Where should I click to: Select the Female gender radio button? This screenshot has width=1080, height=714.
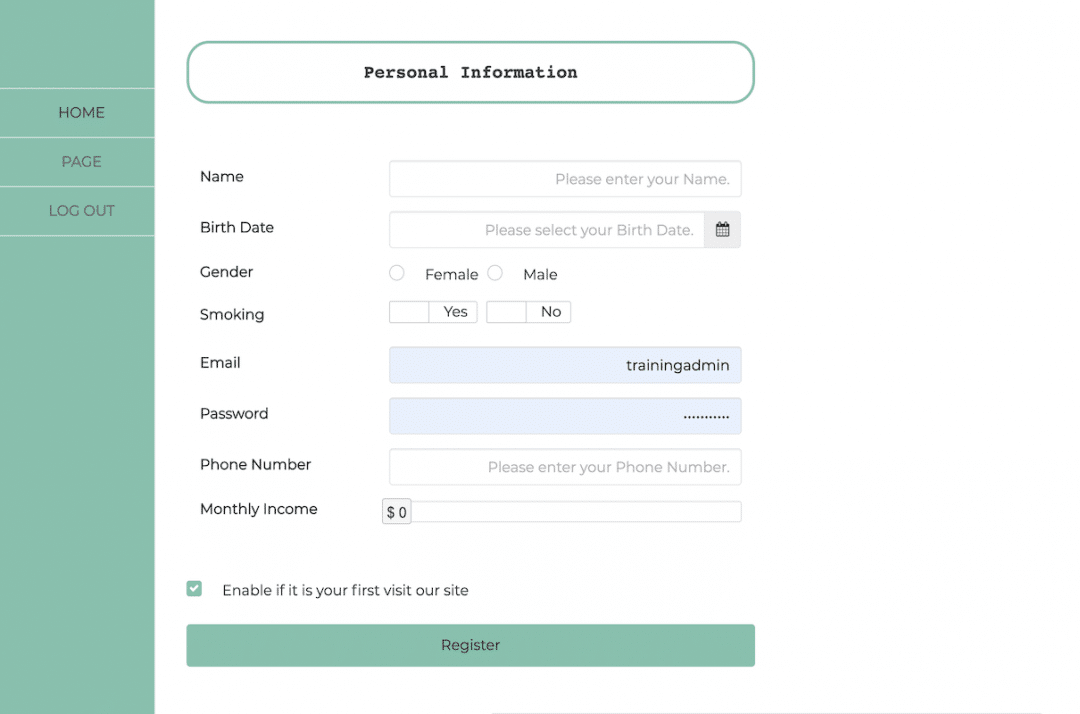pyautogui.click(x=396, y=272)
